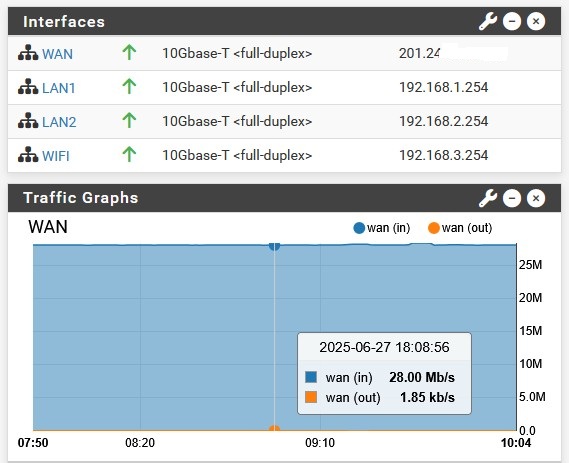Image resolution: width=569 pixels, height=463 pixels.
Task: Click the LAN2 network icon
Action: [28, 120]
